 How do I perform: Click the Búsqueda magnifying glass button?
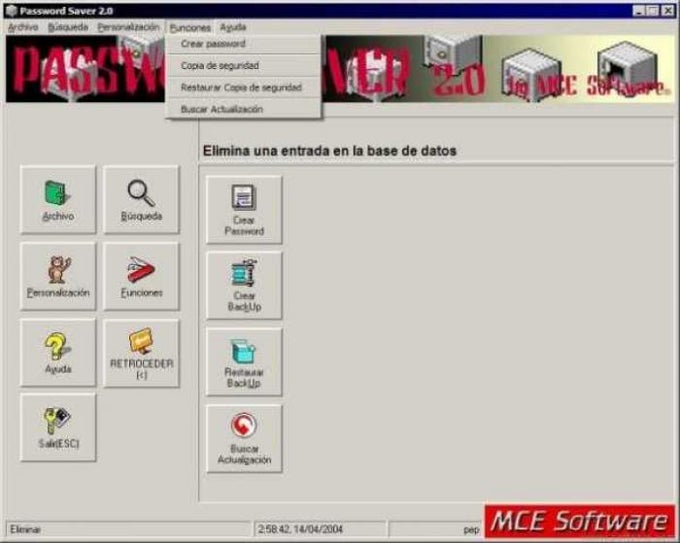click(141, 200)
